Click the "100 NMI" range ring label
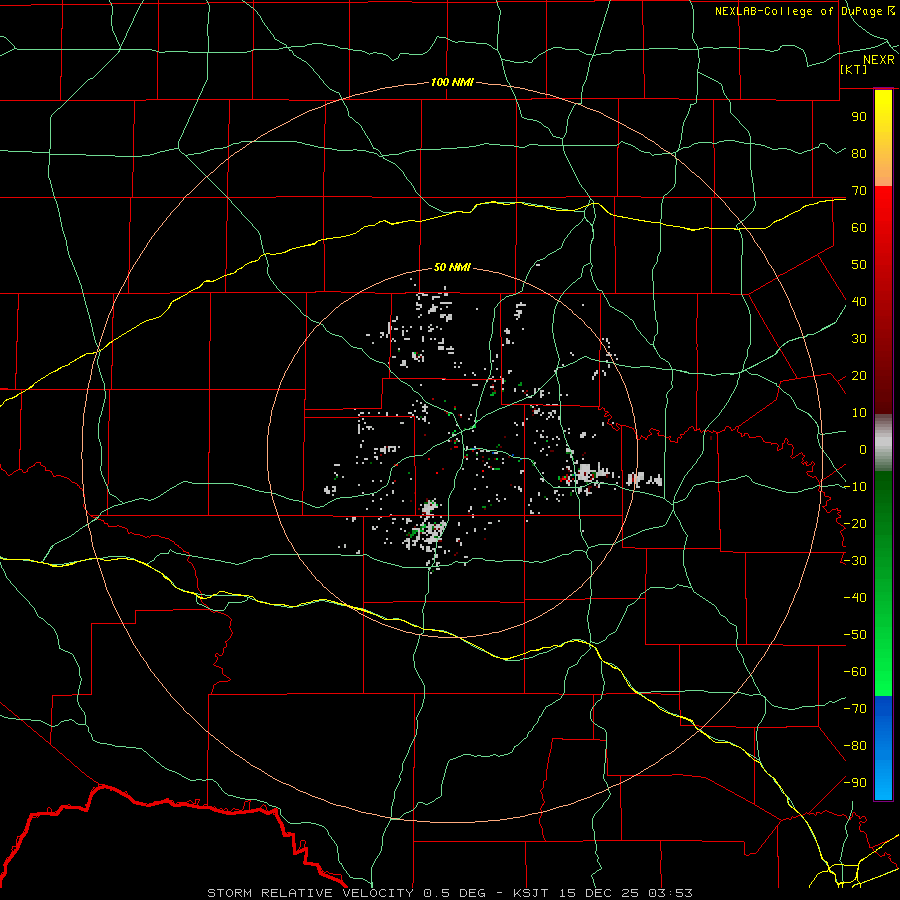The height and width of the screenshot is (900, 900). [x=452, y=83]
